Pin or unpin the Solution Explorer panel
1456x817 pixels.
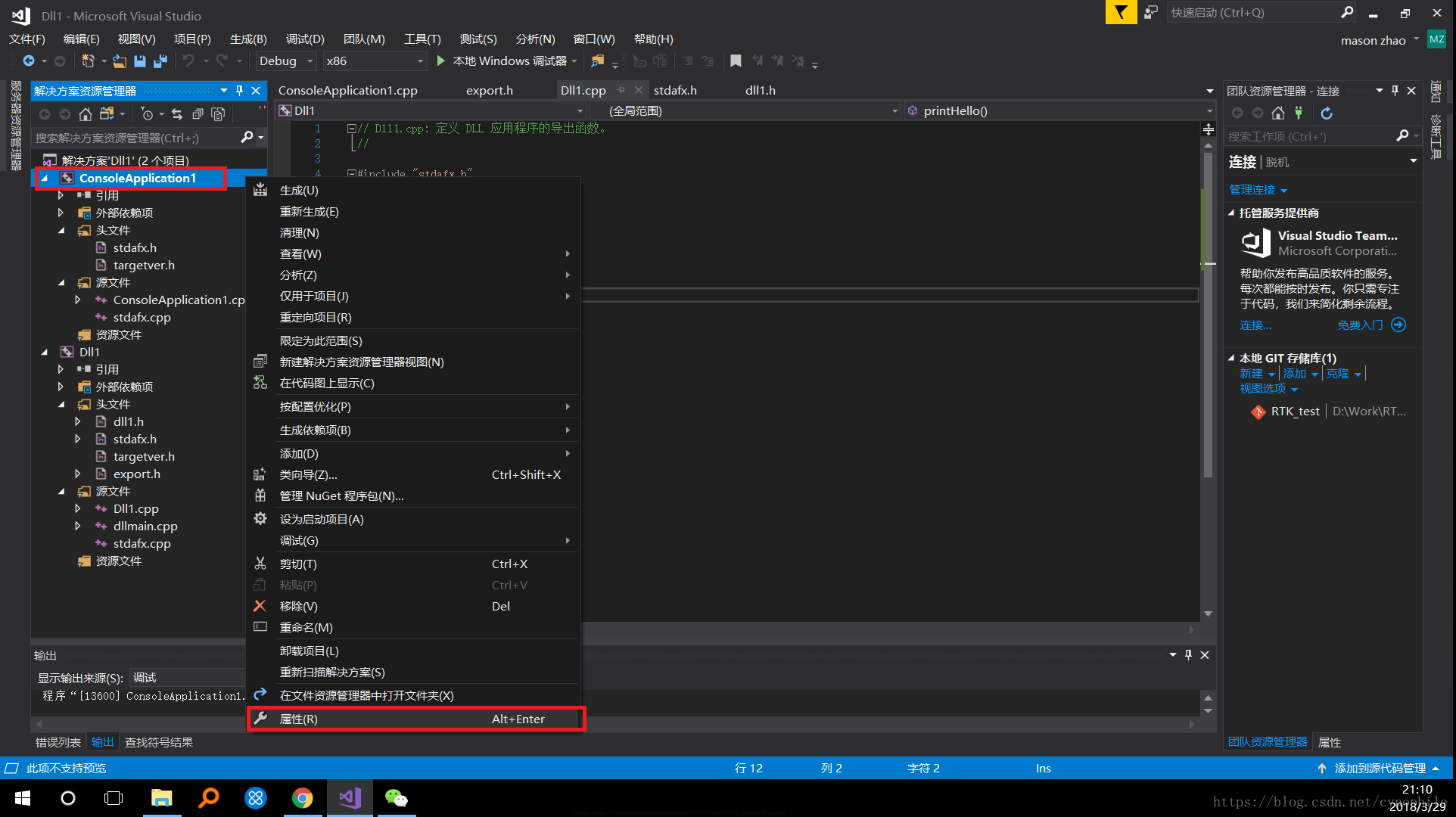(239, 91)
